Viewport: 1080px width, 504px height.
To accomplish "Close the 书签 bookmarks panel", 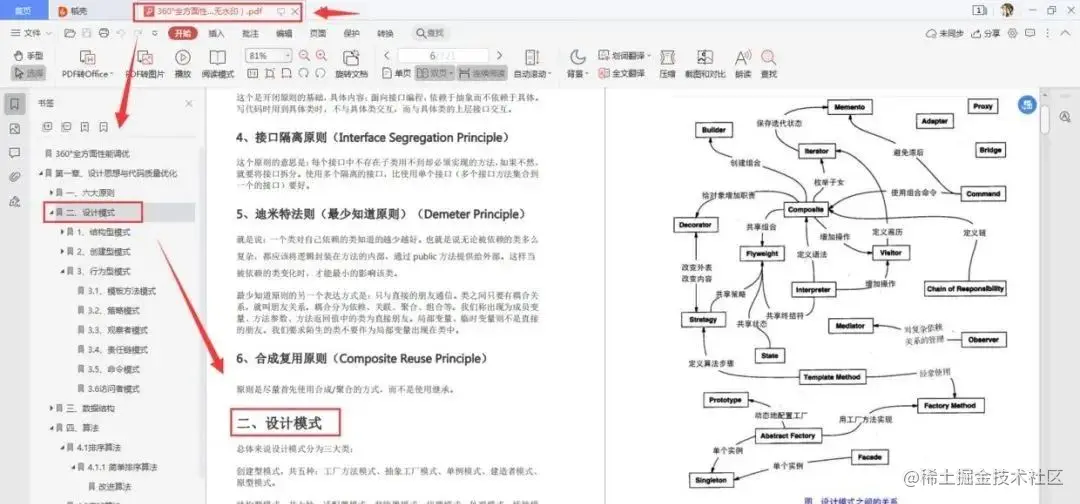I will (189, 103).
